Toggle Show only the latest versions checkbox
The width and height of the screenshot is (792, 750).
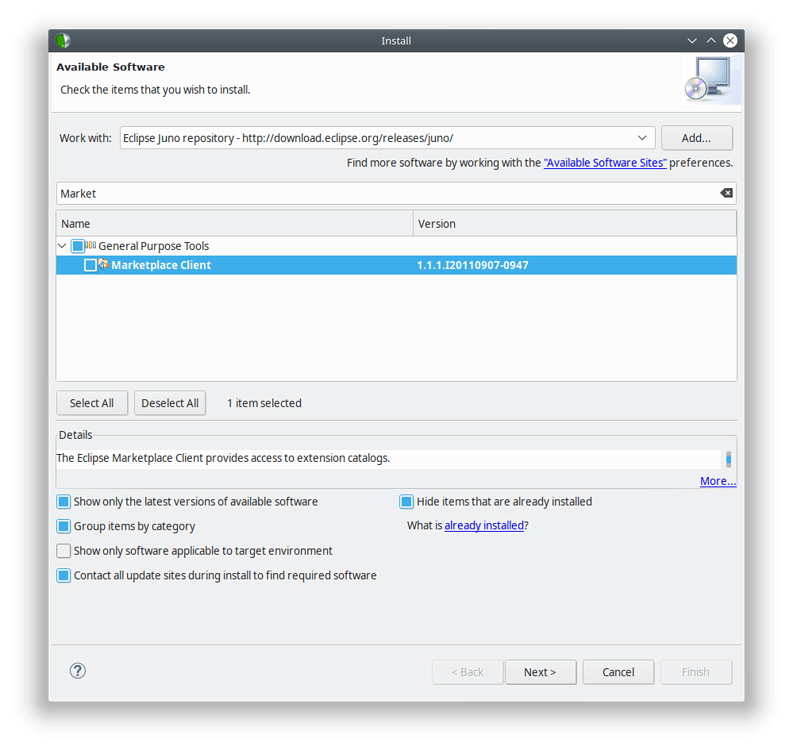point(64,502)
